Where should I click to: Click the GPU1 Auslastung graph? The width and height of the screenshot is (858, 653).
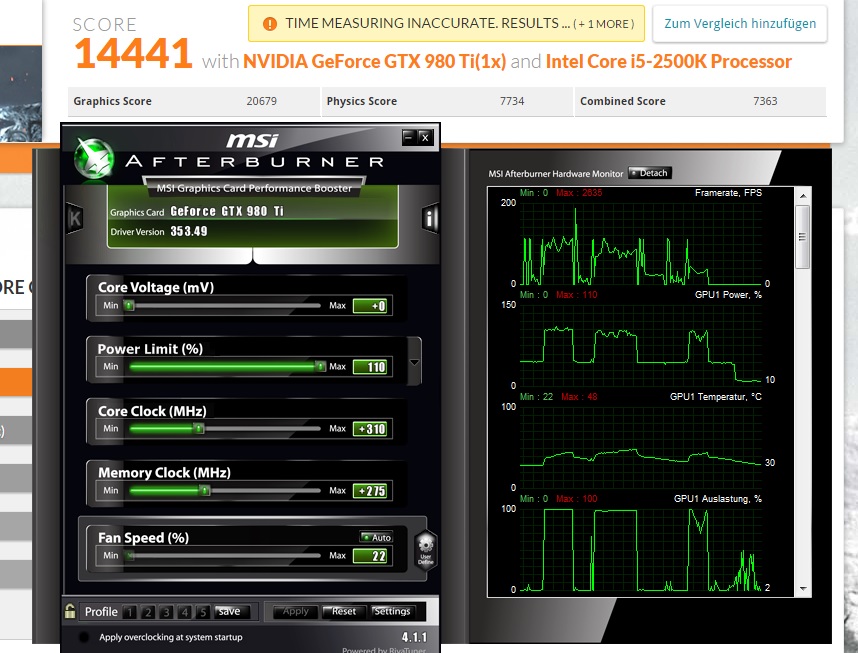[x=641, y=549]
